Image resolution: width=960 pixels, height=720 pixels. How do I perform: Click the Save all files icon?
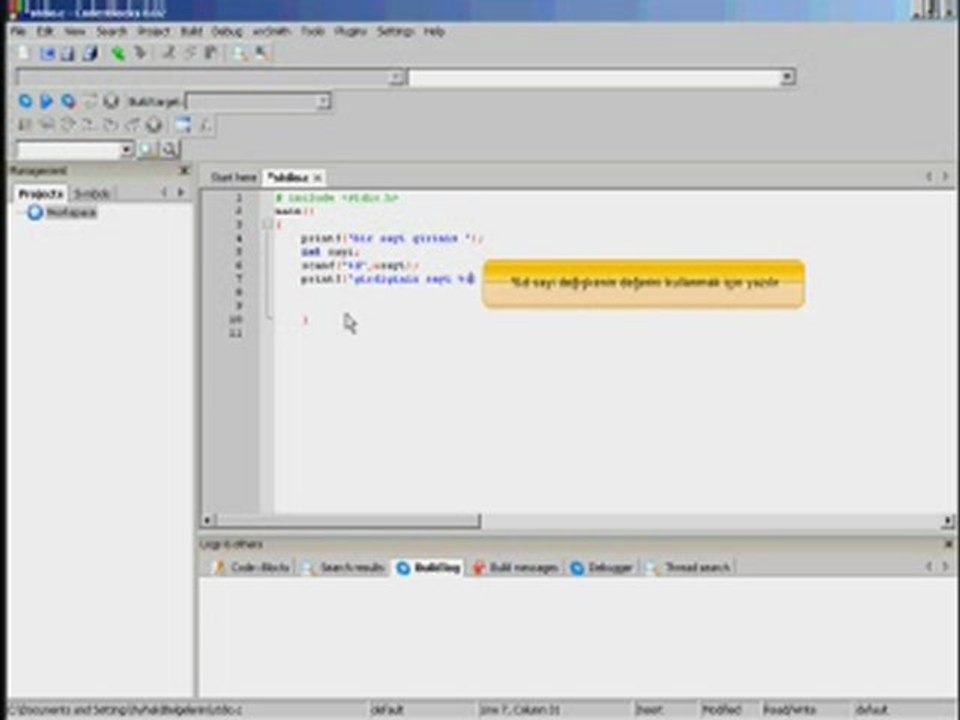[91, 53]
